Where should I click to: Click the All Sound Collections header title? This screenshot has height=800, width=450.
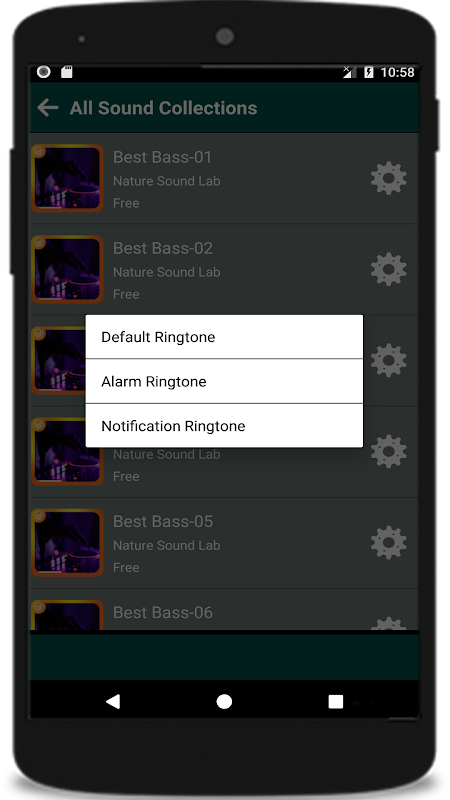tap(163, 108)
